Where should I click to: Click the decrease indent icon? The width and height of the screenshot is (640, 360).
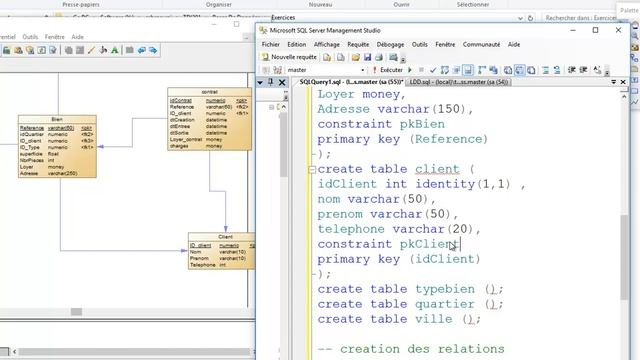pos(571,70)
